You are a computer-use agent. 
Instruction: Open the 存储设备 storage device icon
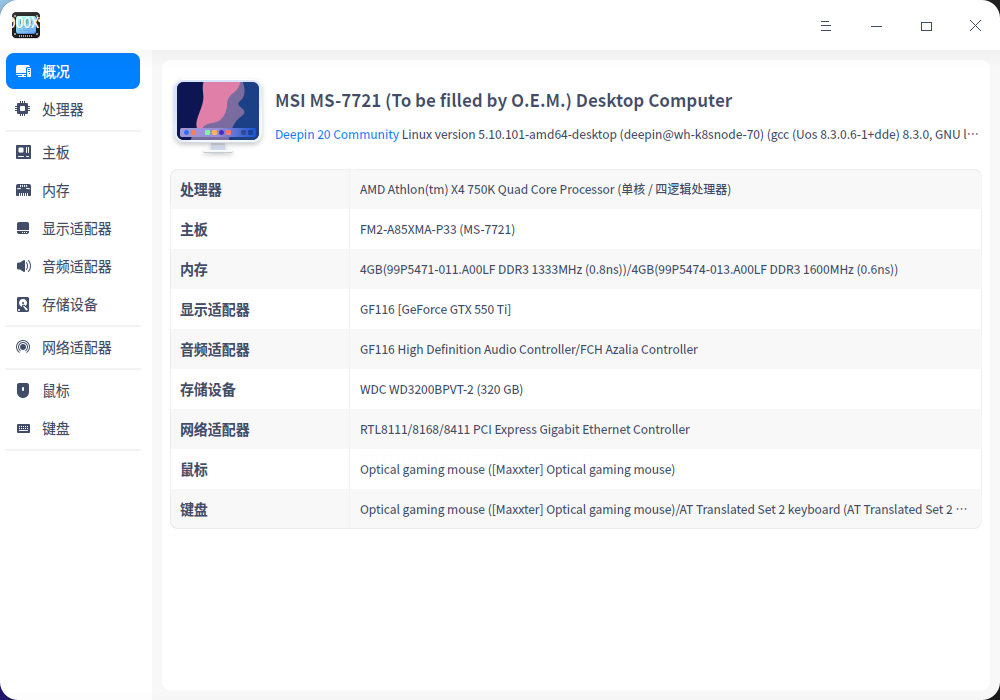coord(22,308)
